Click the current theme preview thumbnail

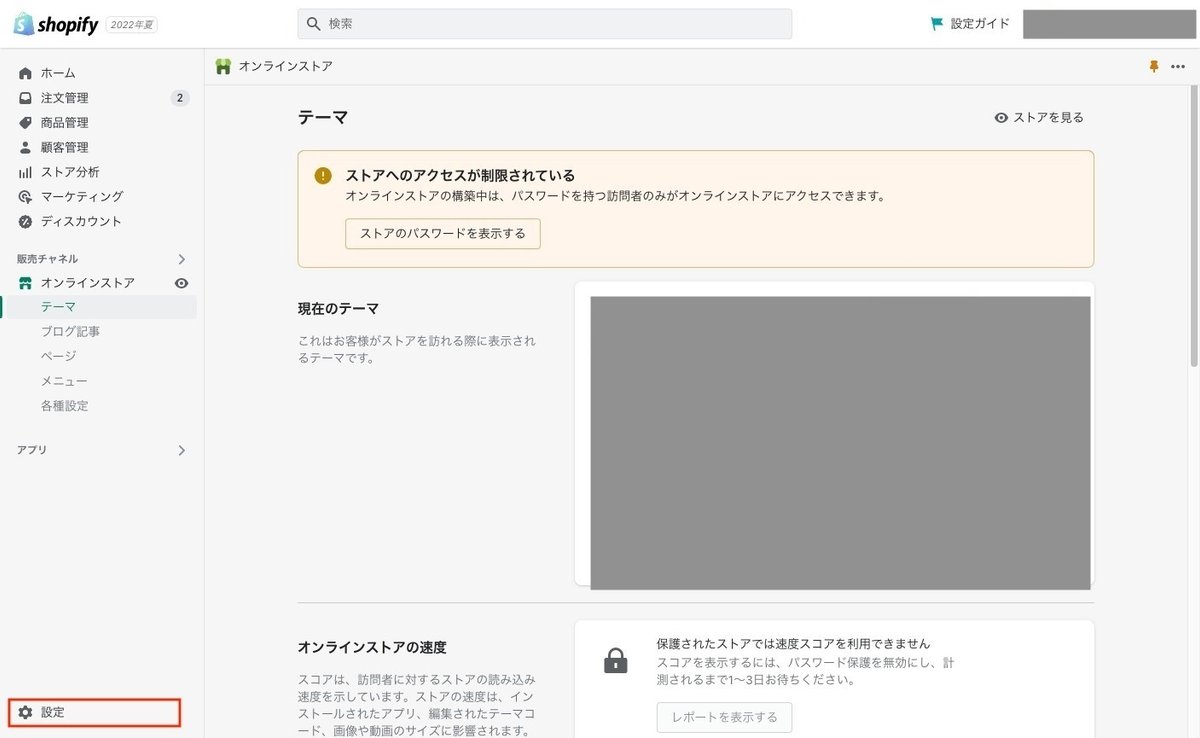pos(840,443)
